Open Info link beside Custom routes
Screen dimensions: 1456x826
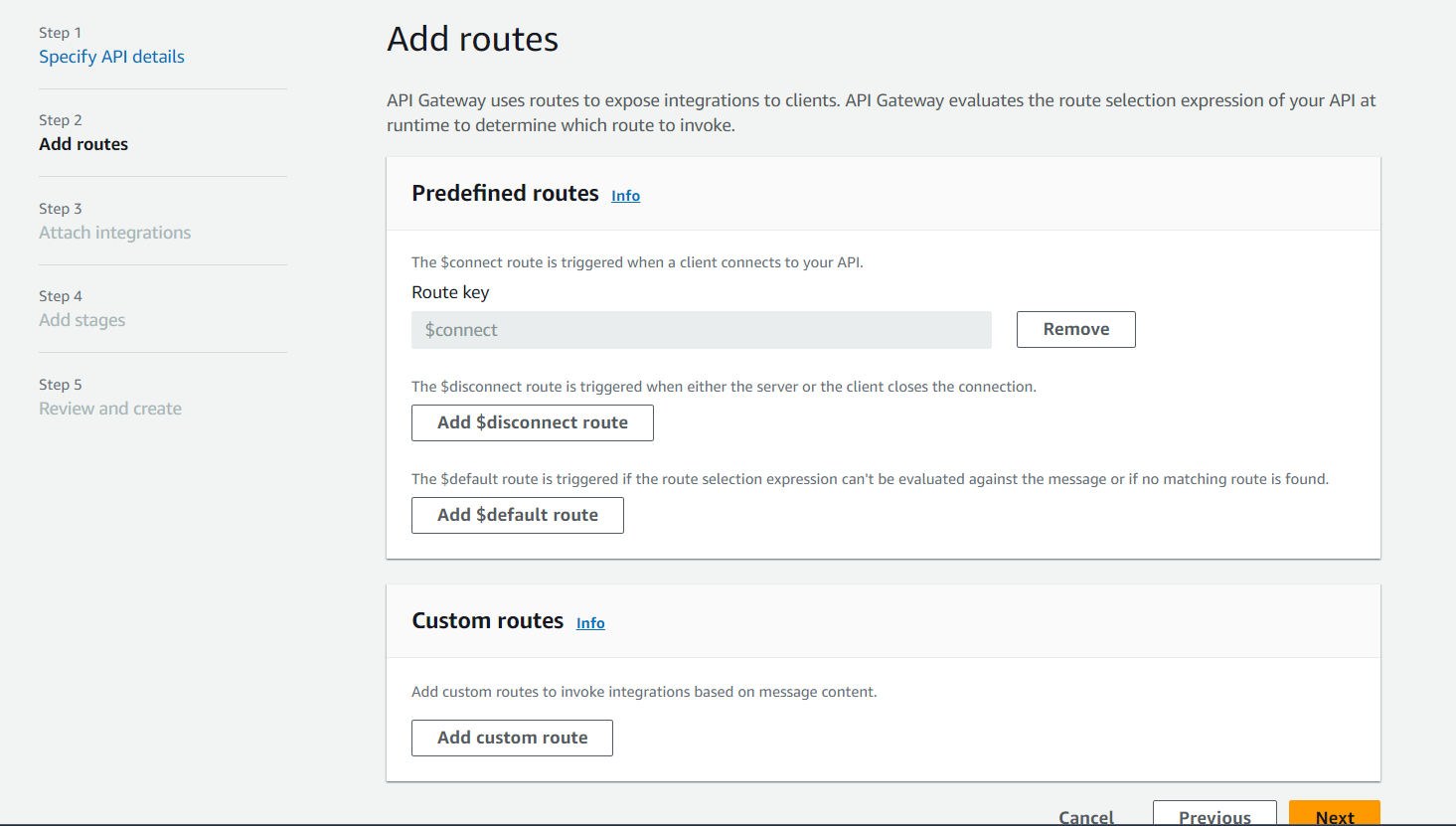(x=590, y=623)
